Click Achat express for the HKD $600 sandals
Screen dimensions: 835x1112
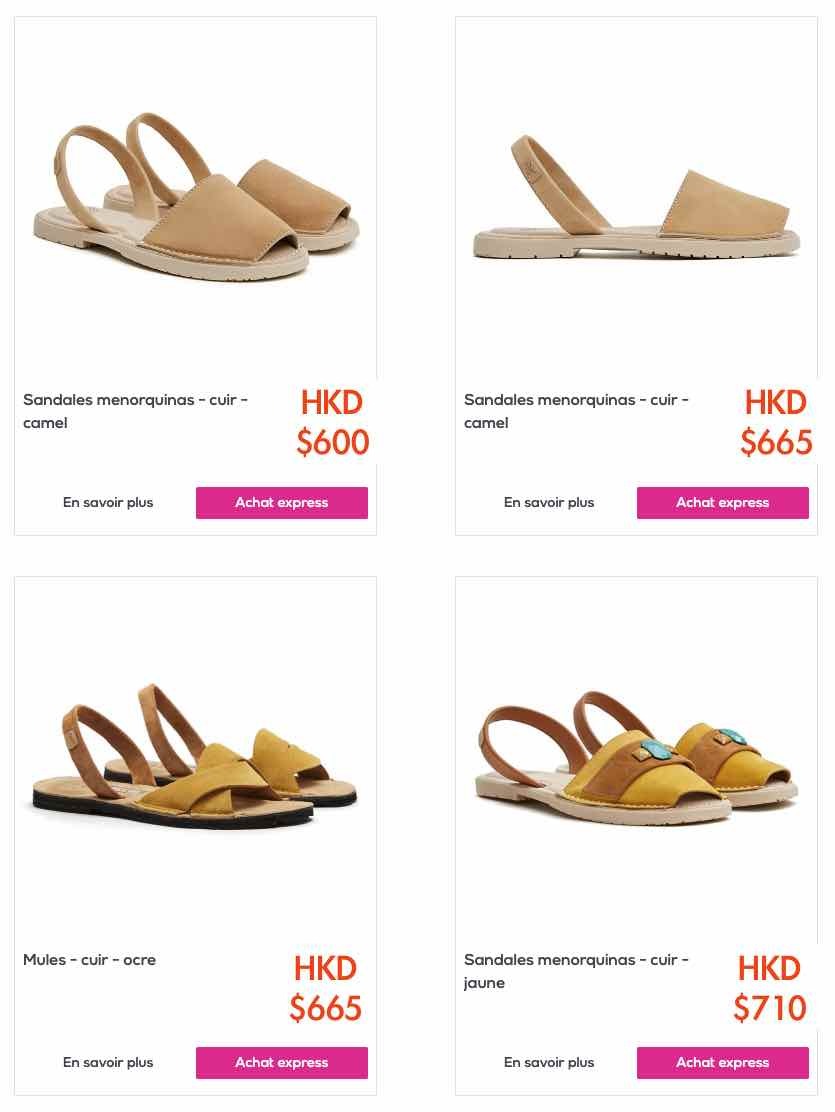click(x=282, y=502)
